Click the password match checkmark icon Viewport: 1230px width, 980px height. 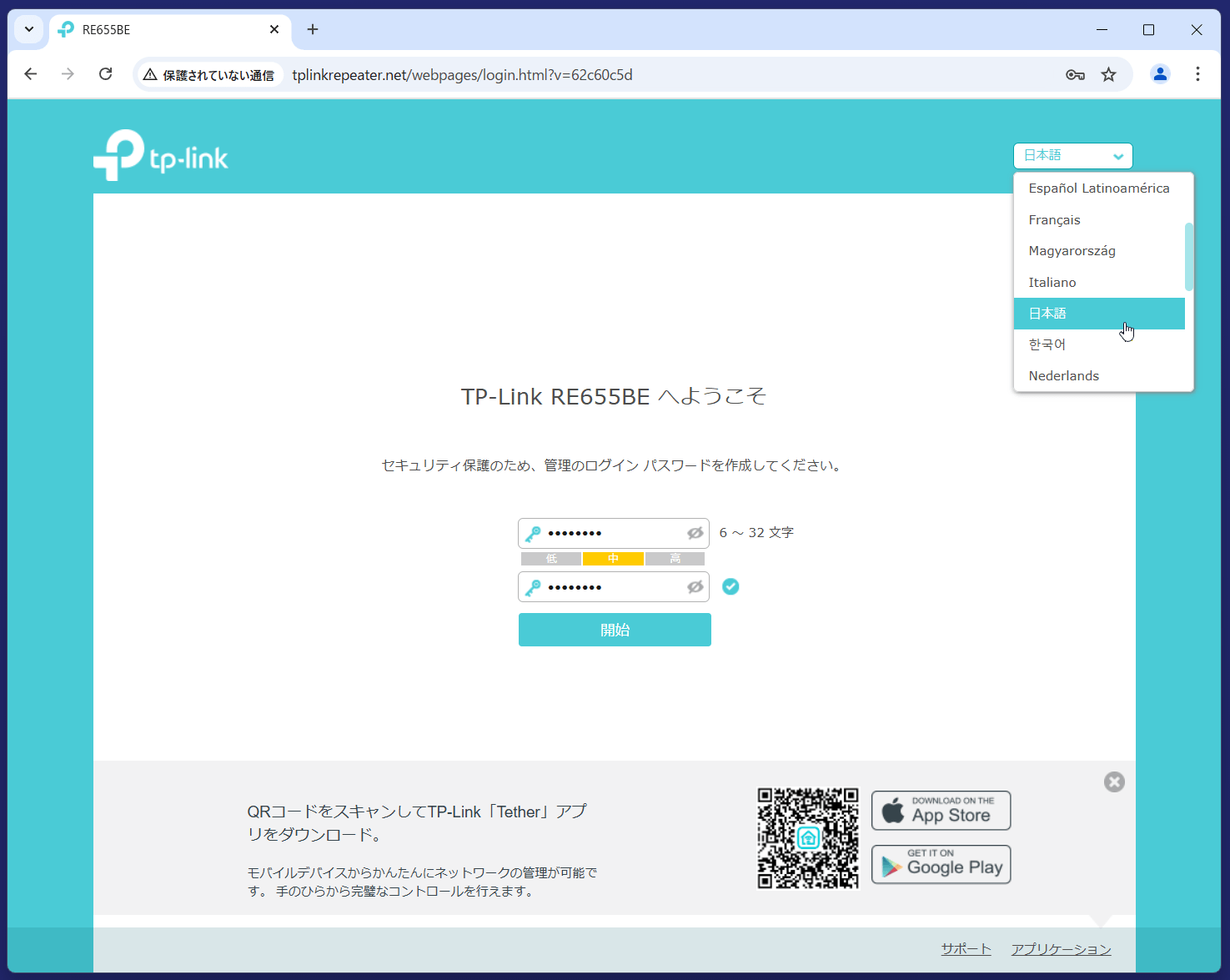(x=730, y=586)
